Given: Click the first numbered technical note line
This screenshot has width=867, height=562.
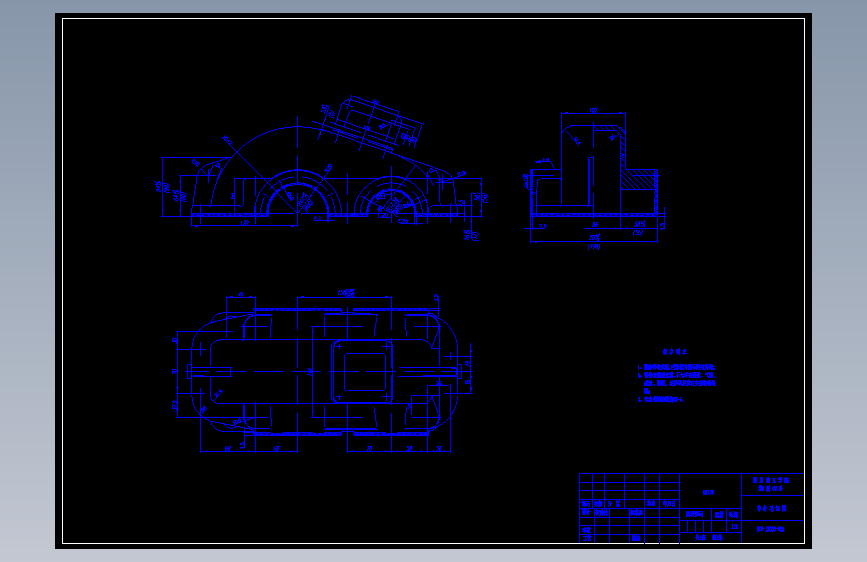Looking at the screenshot, I should pos(676,367).
